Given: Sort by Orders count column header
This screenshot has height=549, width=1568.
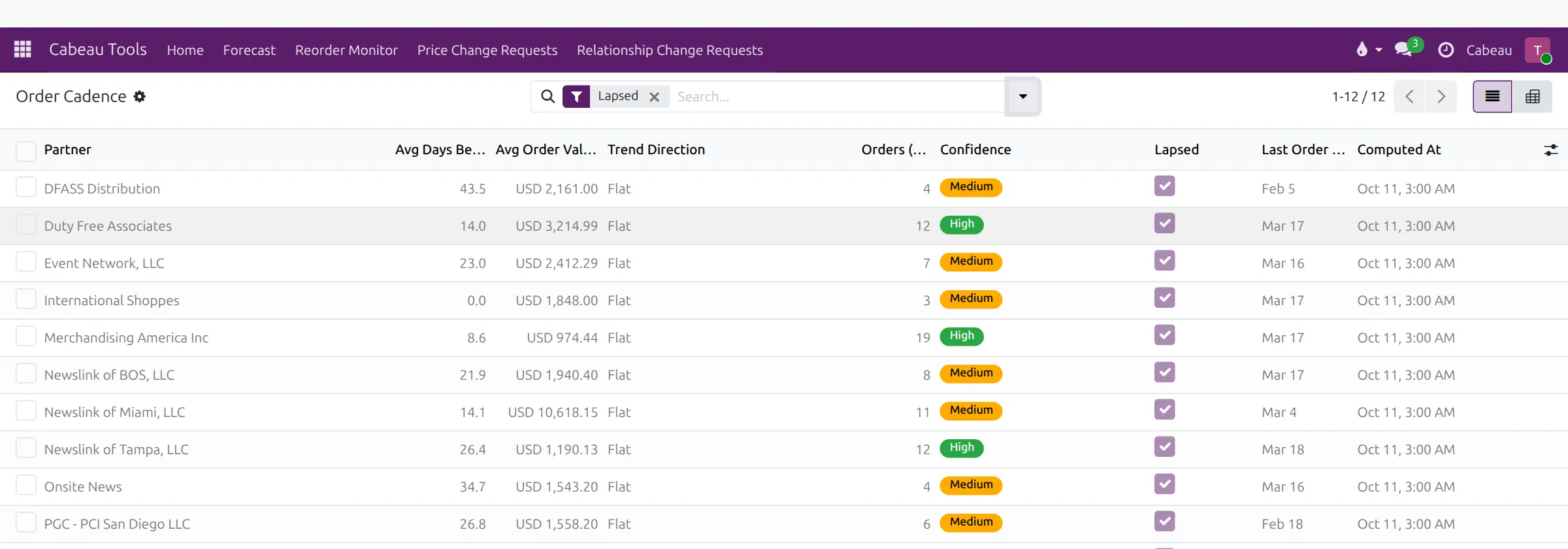Looking at the screenshot, I should pyautogui.click(x=894, y=150).
